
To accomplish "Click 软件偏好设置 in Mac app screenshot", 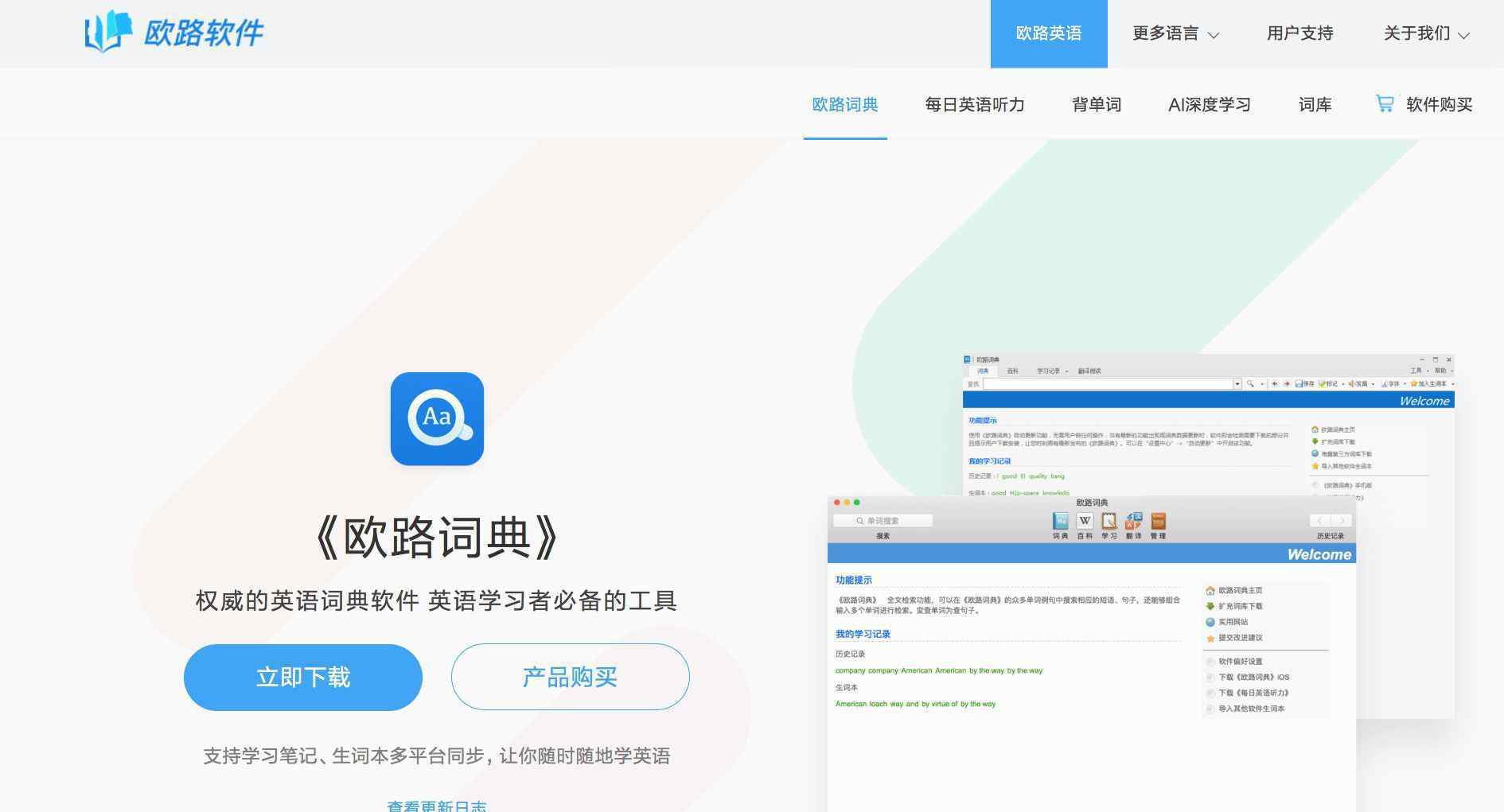I will (x=1240, y=662).
